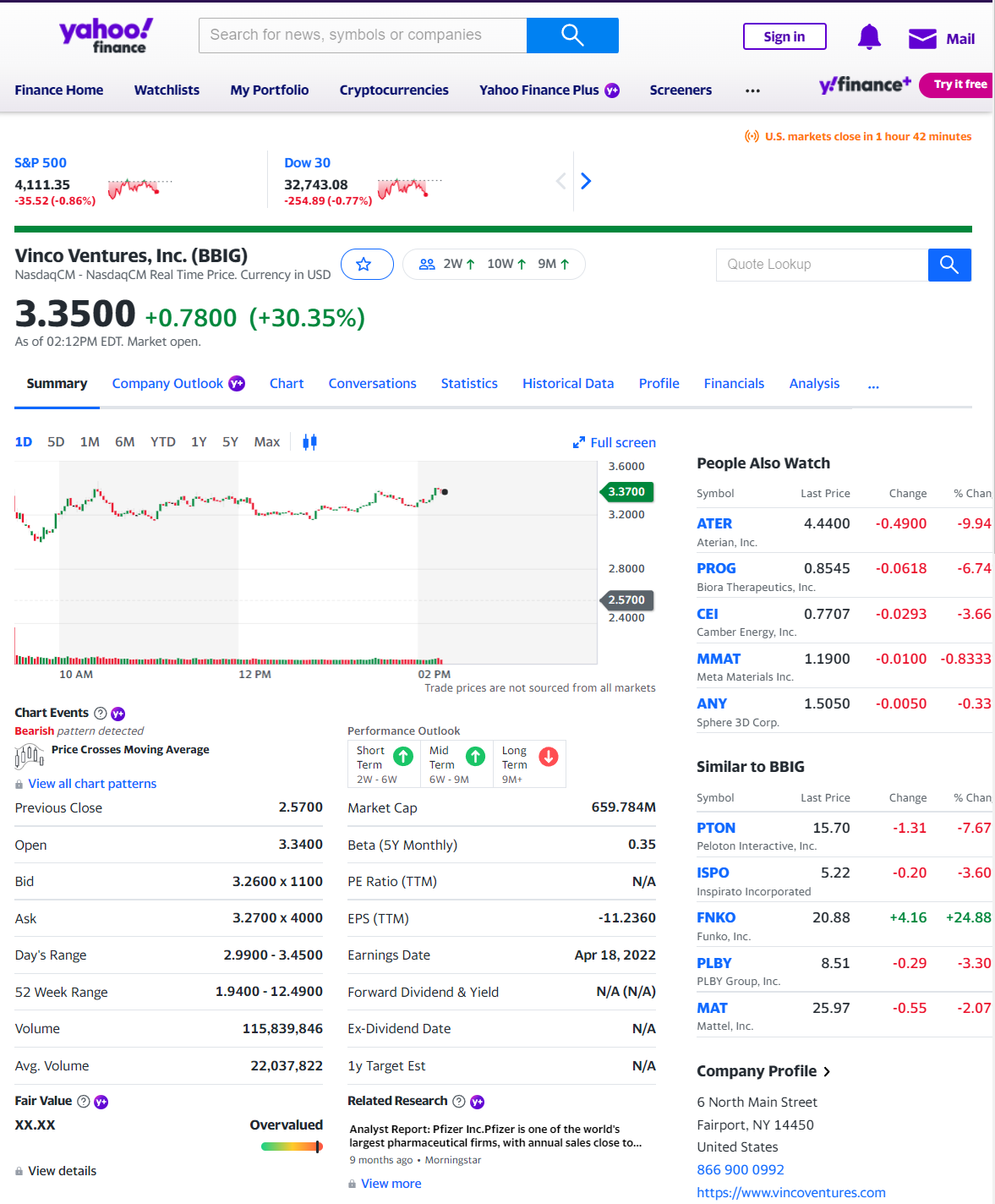Open the ATER stock link
This screenshot has width=995, height=1204.
(714, 523)
